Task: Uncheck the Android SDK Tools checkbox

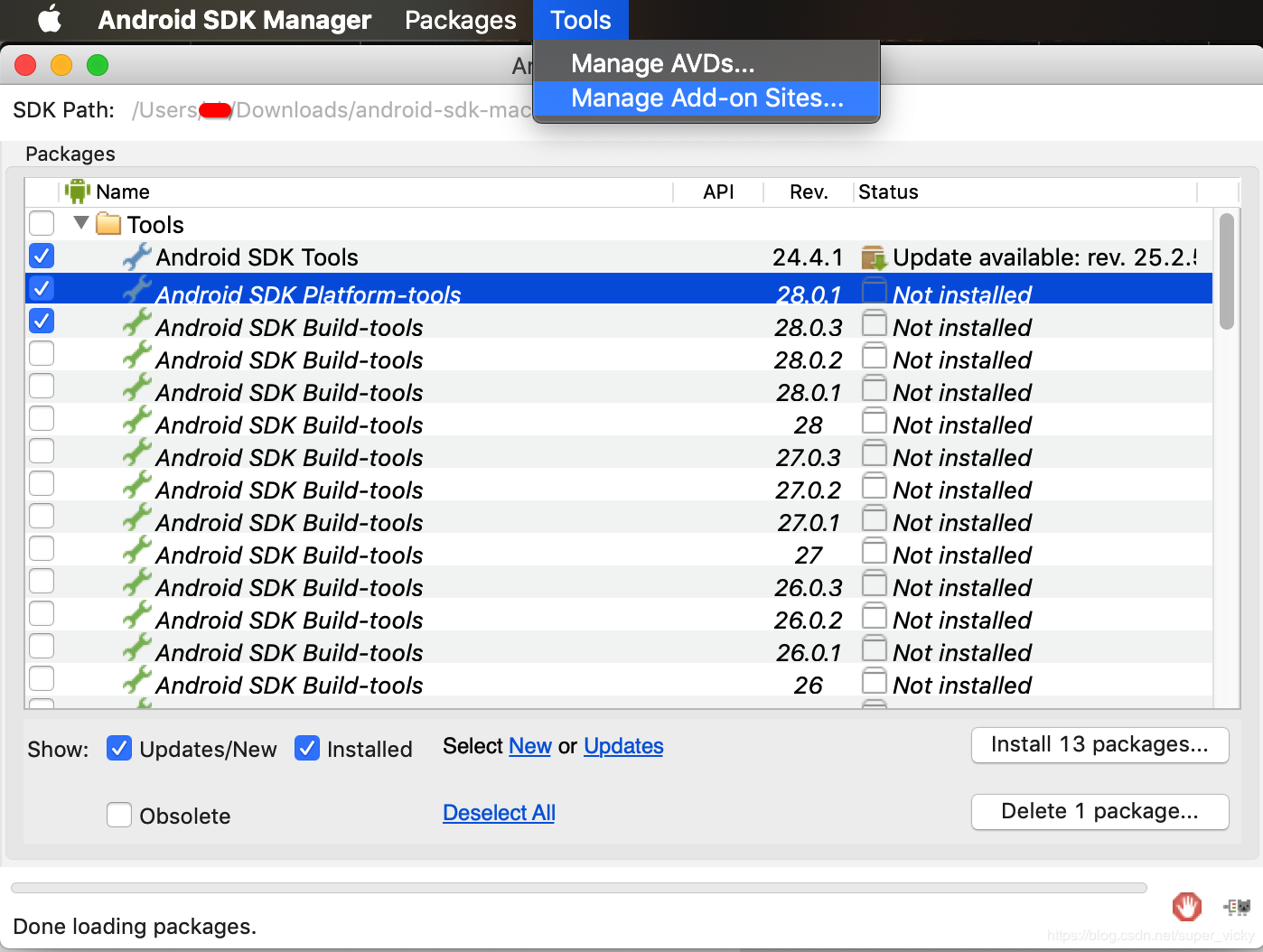Action: tap(42, 256)
